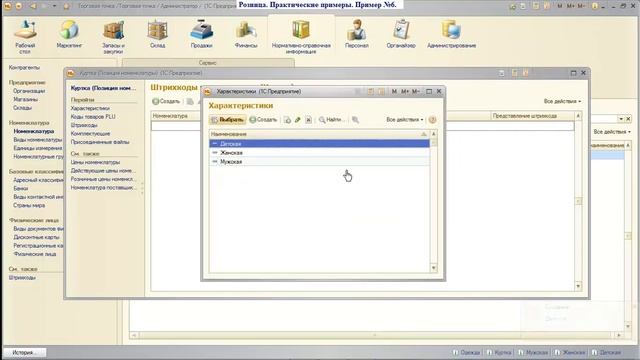The image size is (640, 360).
Task: Click the История button in the status bar
Action: (24, 352)
